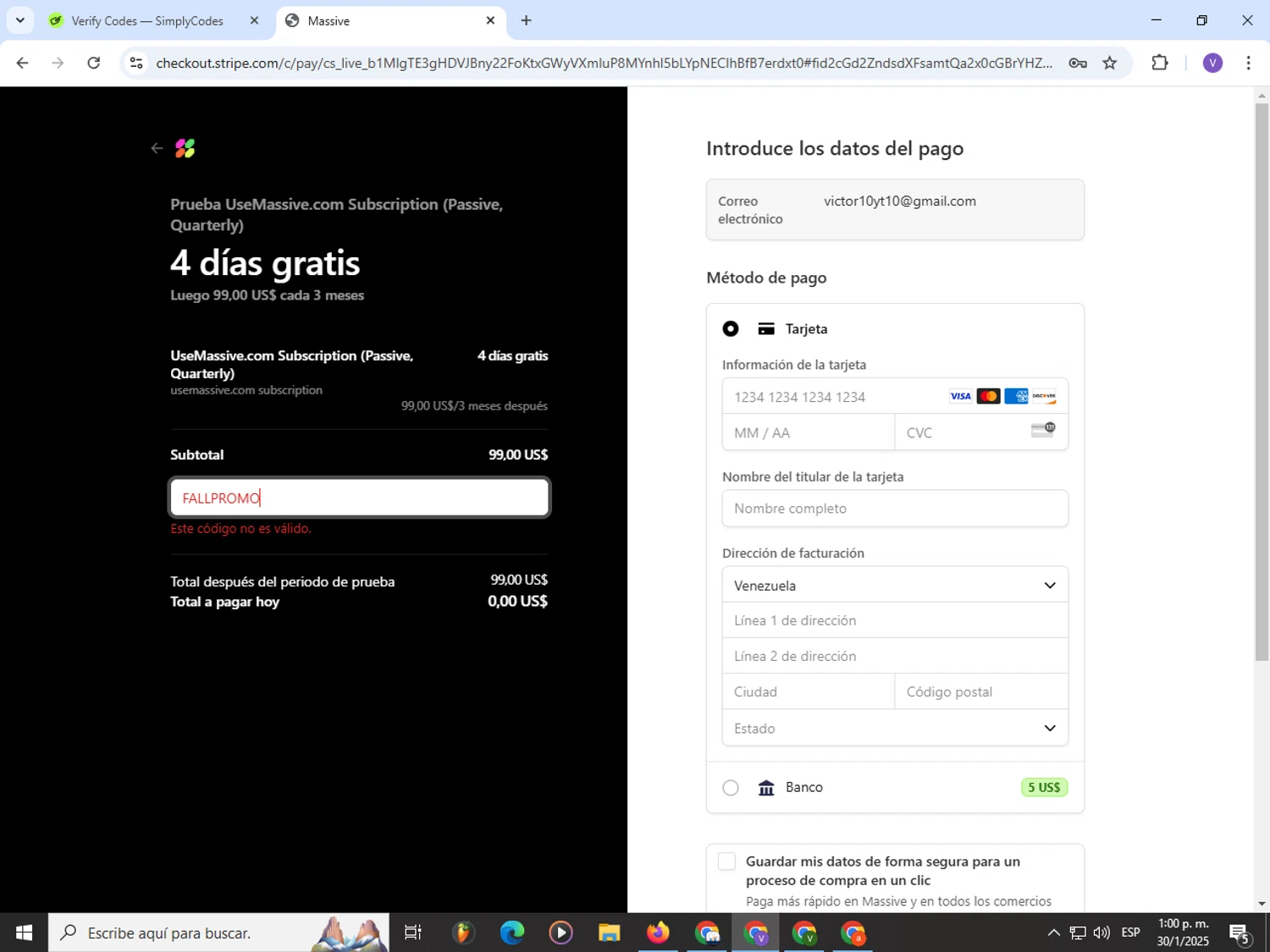Switch to Verify Codes — SimplyCodes tab
The height and width of the screenshot is (952, 1270).
click(148, 21)
